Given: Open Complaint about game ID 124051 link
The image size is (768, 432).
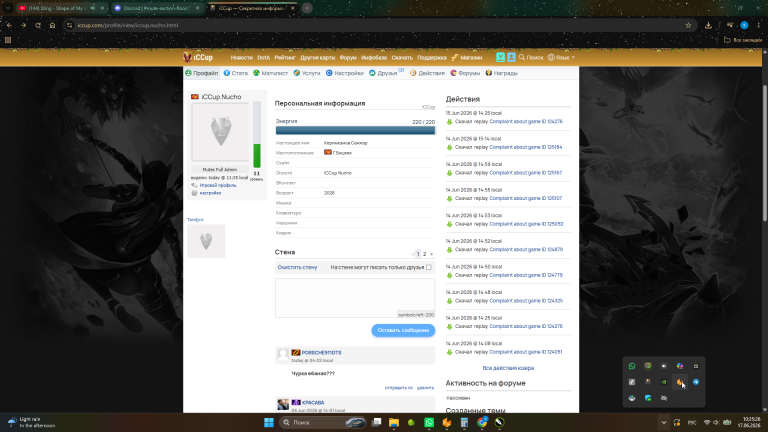Looking at the screenshot, I should [526, 352].
